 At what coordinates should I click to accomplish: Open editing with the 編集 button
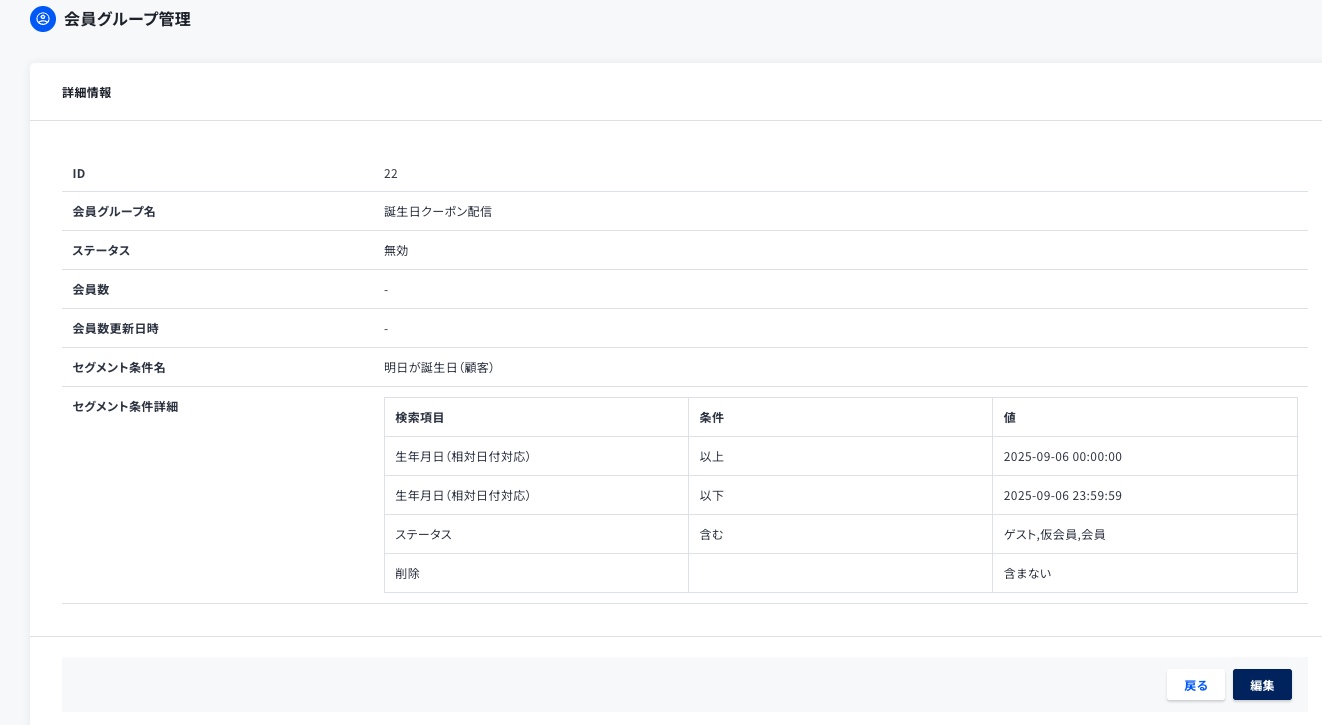pos(1261,685)
